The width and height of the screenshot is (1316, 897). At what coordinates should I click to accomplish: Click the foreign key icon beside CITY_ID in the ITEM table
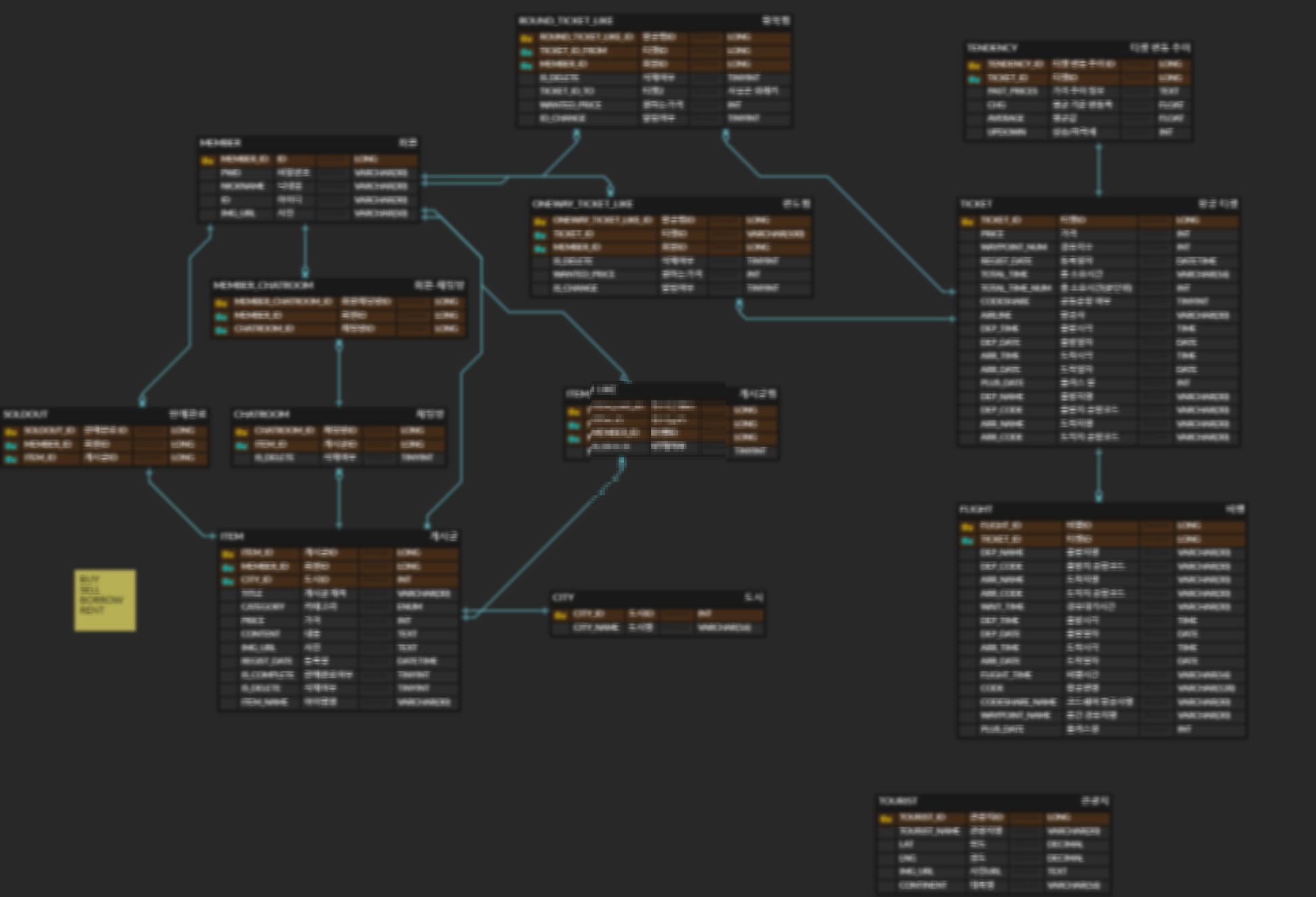tap(228, 581)
